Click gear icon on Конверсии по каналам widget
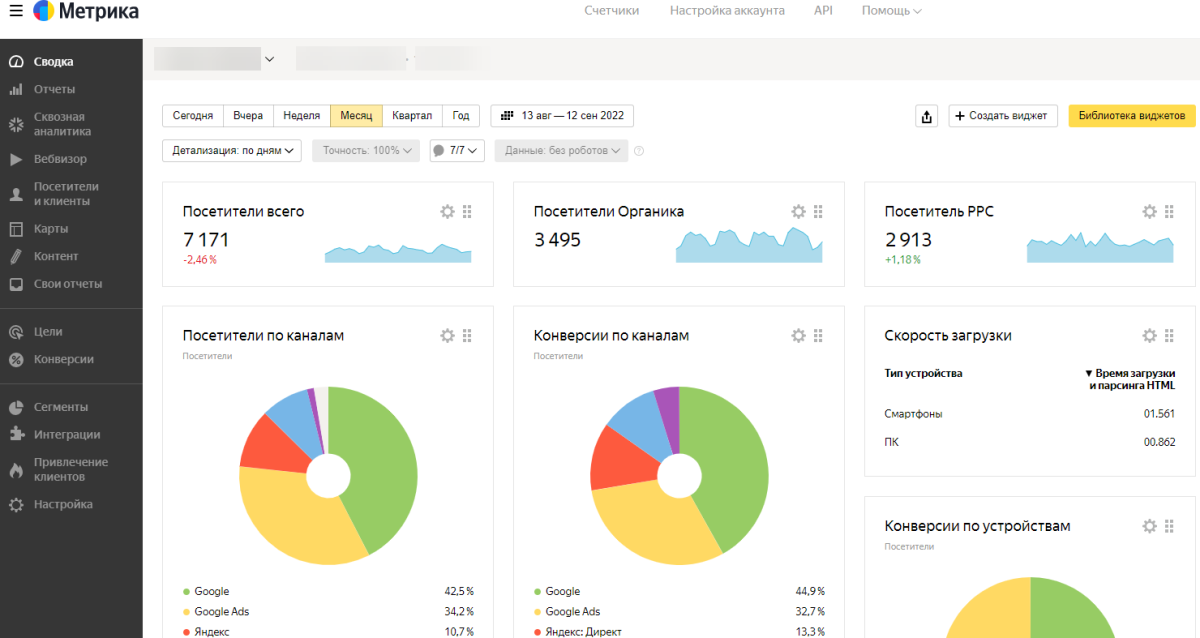Image resolution: width=1200 pixels, height=638 pixels. coord(798,335)
